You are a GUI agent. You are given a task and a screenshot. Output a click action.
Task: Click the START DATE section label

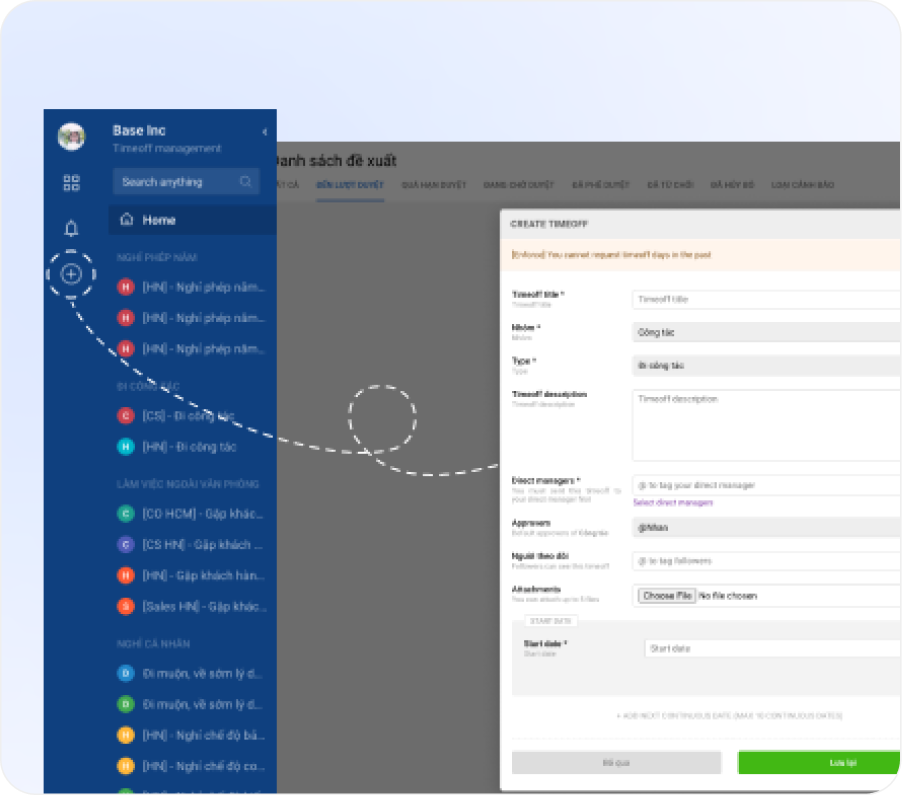click(551, 621)
